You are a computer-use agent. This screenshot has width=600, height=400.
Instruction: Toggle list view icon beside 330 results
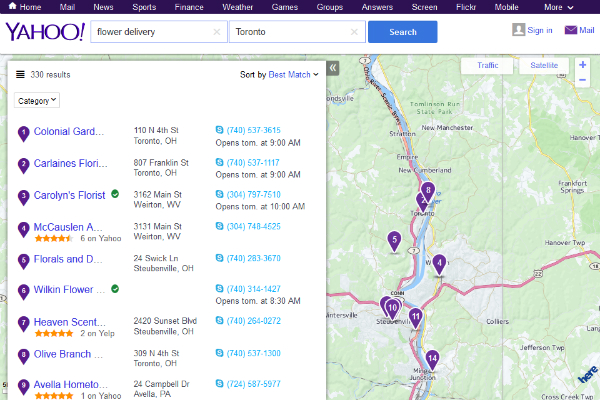pyautogui.click(x=20, y=74)
